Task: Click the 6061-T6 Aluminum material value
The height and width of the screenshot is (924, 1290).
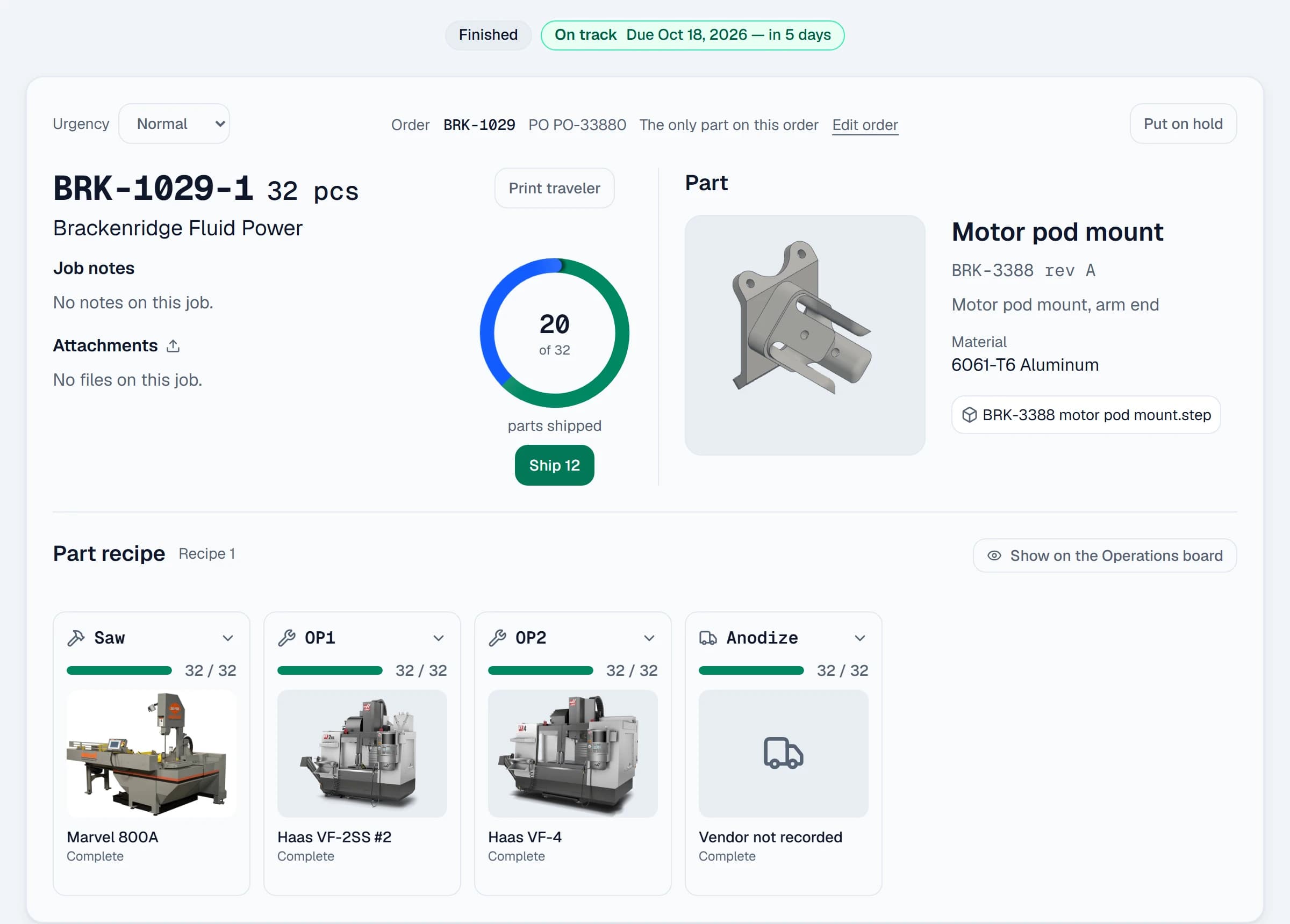Action: point(1025,364)
